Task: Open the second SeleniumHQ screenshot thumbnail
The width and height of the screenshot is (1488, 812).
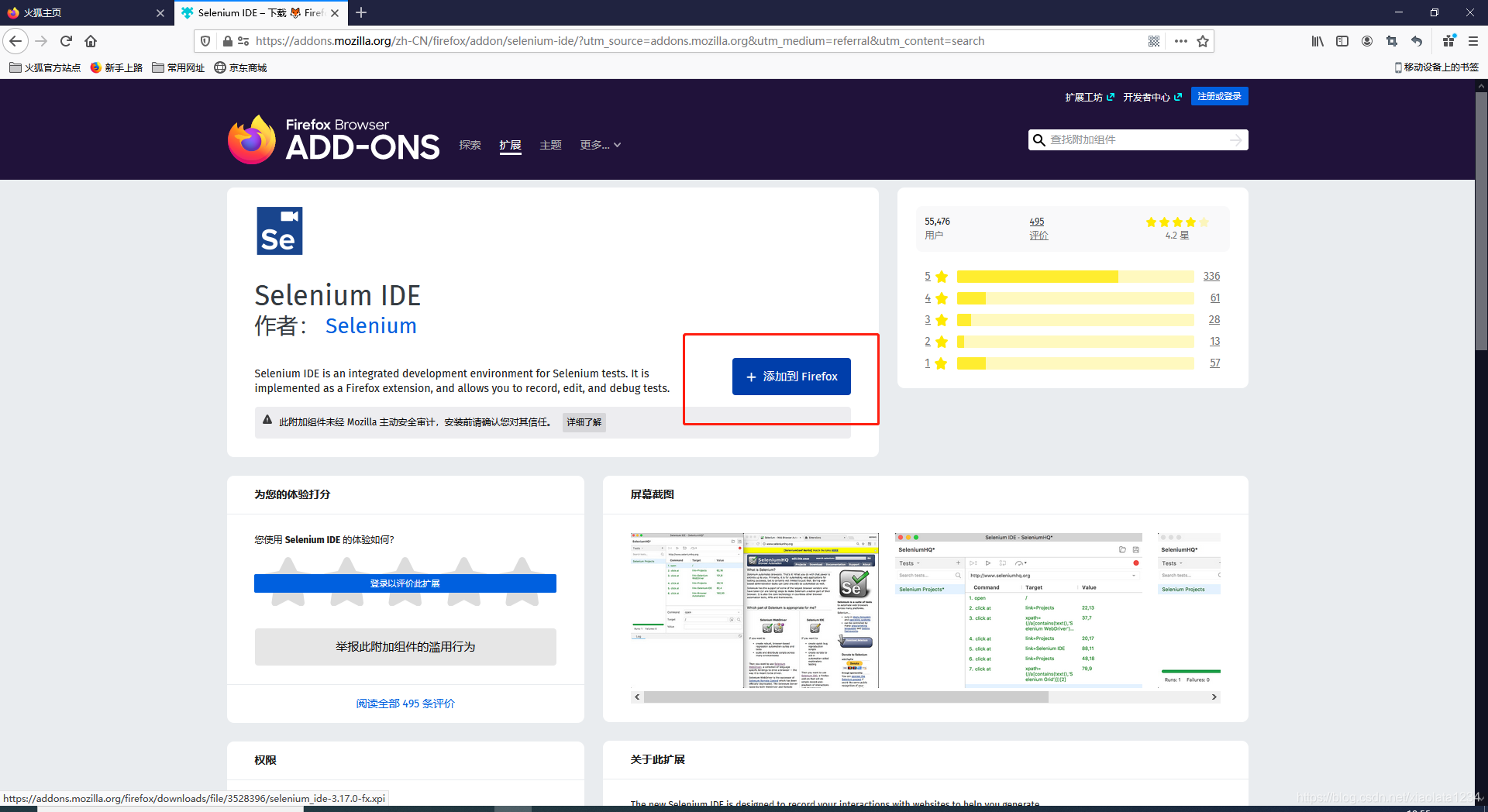Action: pyautogui.click(x=1018, y=611)
